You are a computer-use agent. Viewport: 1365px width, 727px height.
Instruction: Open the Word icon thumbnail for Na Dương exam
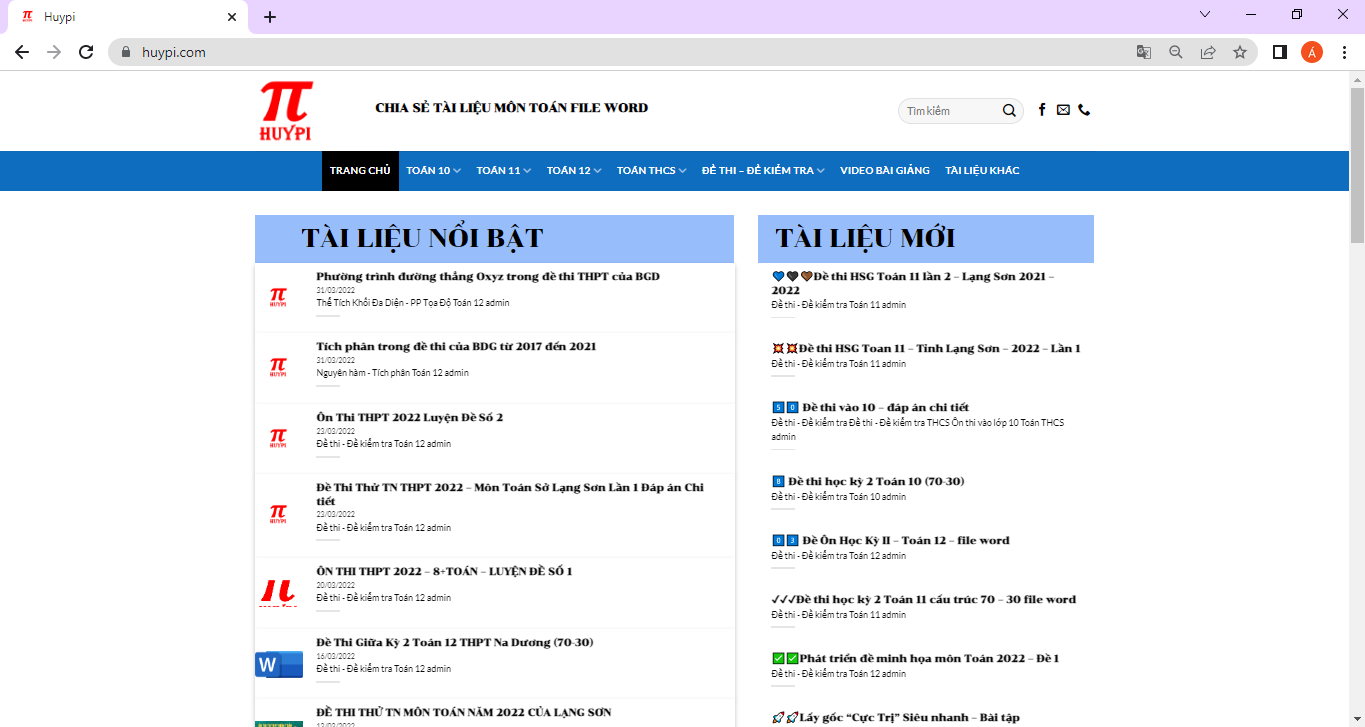(279, 664)
